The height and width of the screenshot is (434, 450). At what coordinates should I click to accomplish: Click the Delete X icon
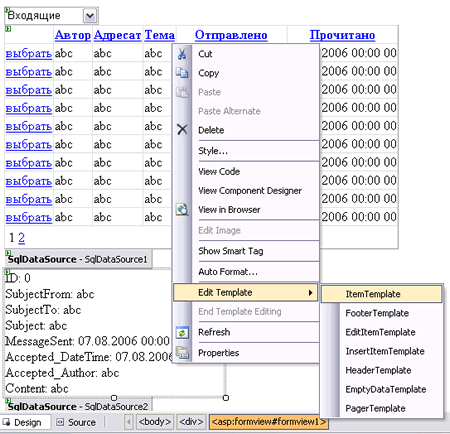[x=182, y=129]
